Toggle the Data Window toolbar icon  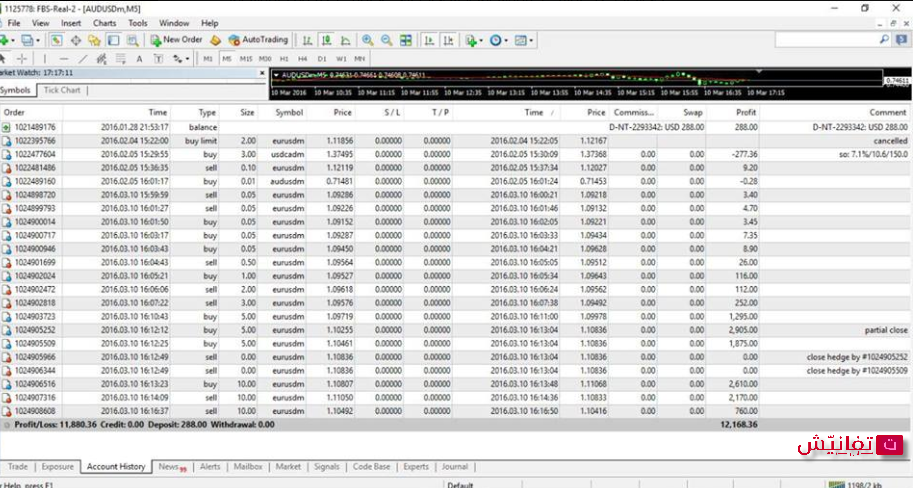point(76,40)
